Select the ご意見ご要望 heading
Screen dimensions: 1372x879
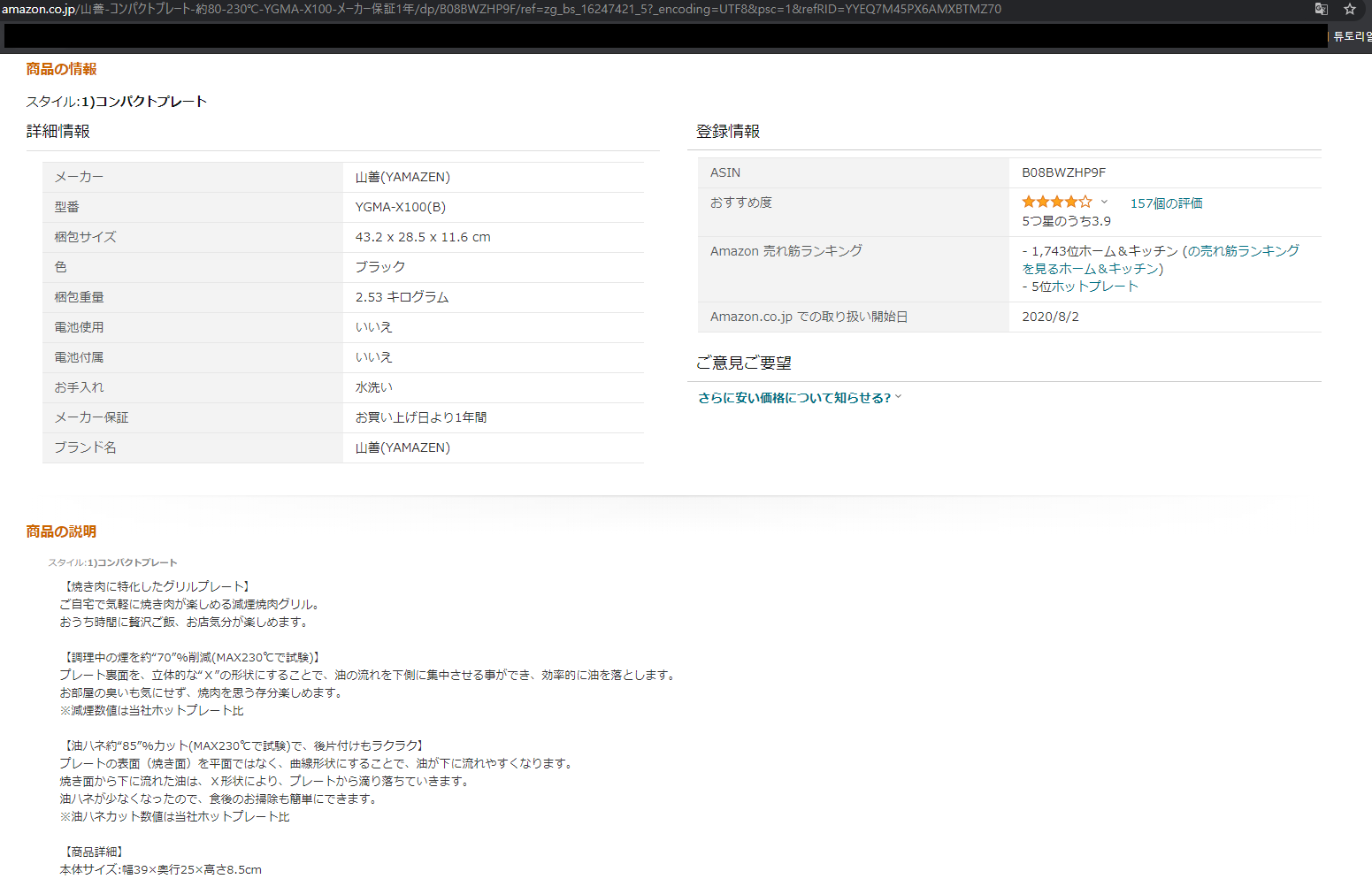(744, 363)
